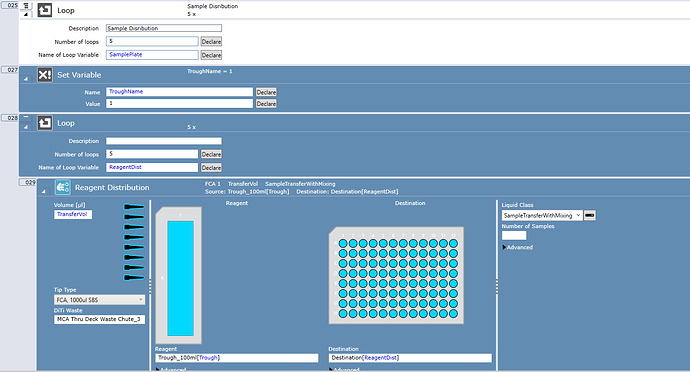Click the TransferVol volume field

pos(73,214)
